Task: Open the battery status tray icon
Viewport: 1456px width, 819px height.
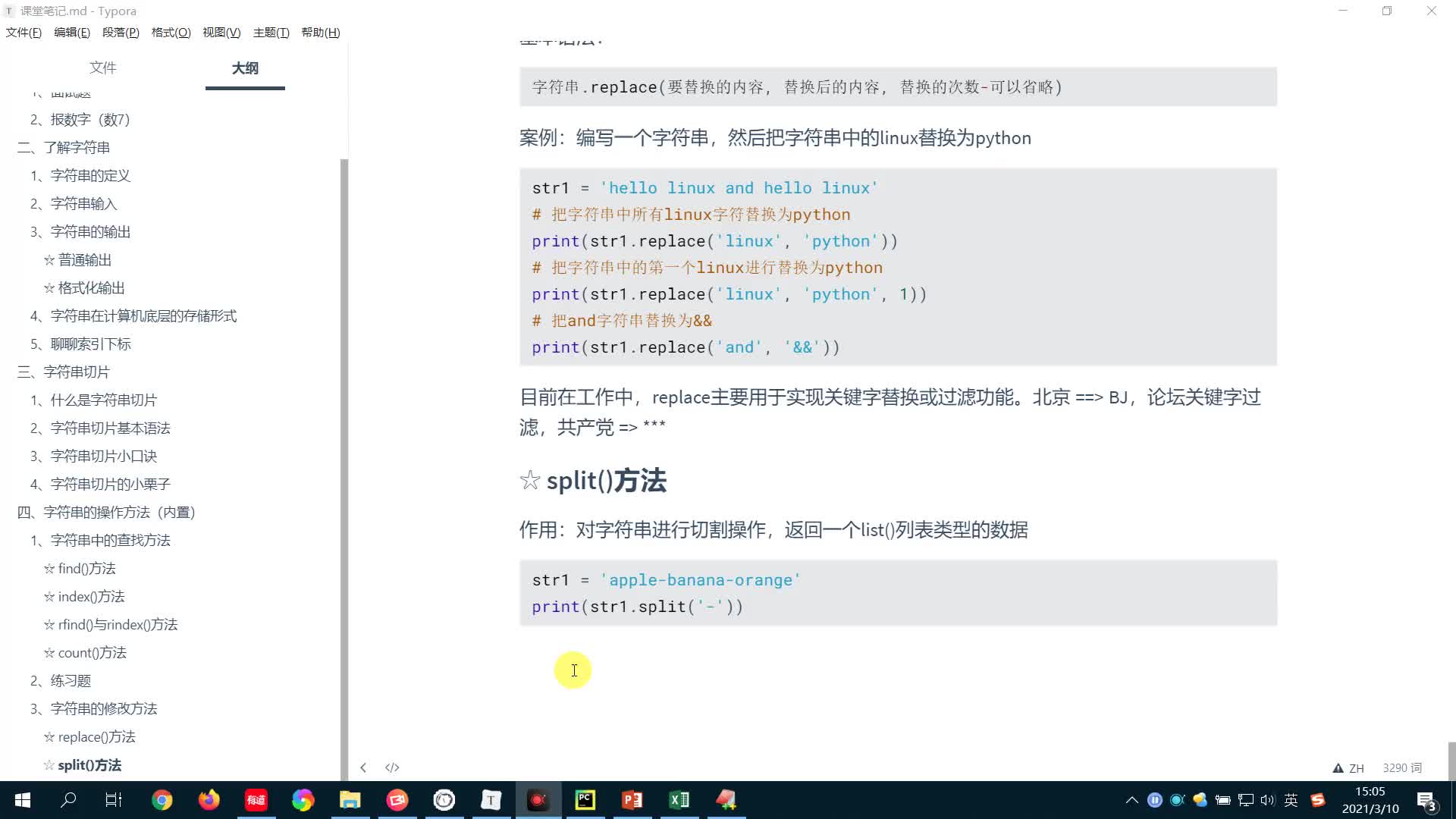Action: [x=1222, y=800]
